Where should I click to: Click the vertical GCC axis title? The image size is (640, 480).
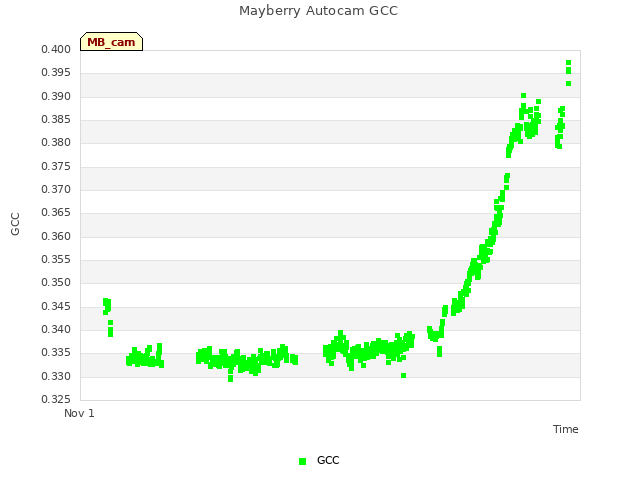(x=15, y=224)
